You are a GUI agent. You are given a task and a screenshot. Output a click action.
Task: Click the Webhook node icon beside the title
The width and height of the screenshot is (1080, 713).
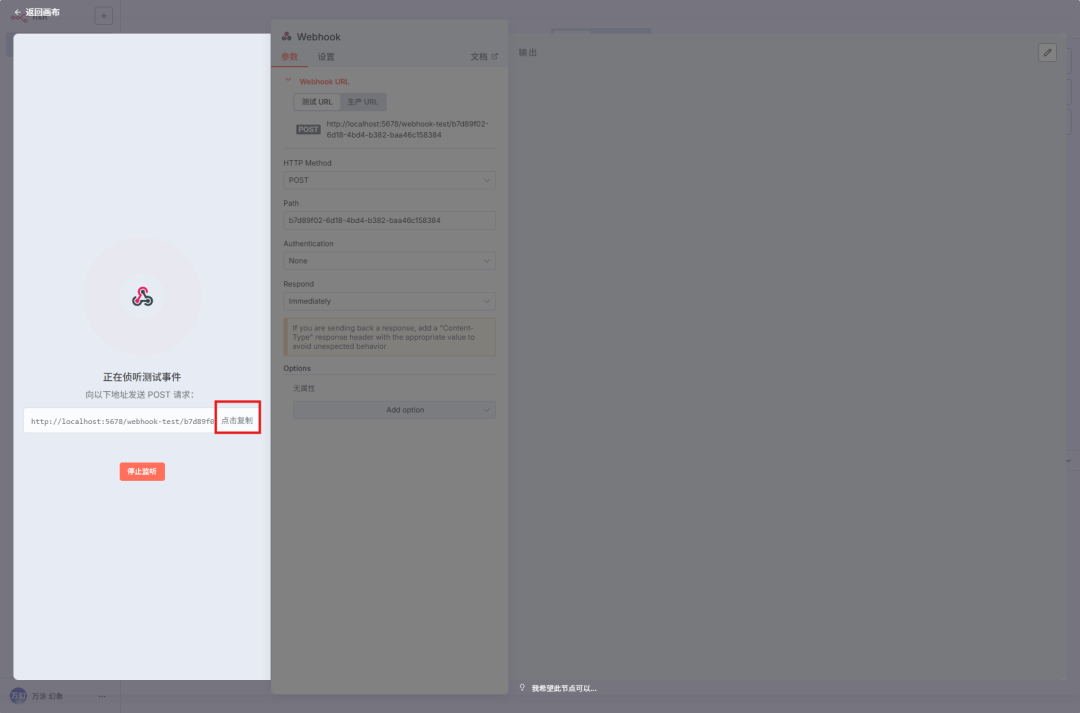(287, 37)
